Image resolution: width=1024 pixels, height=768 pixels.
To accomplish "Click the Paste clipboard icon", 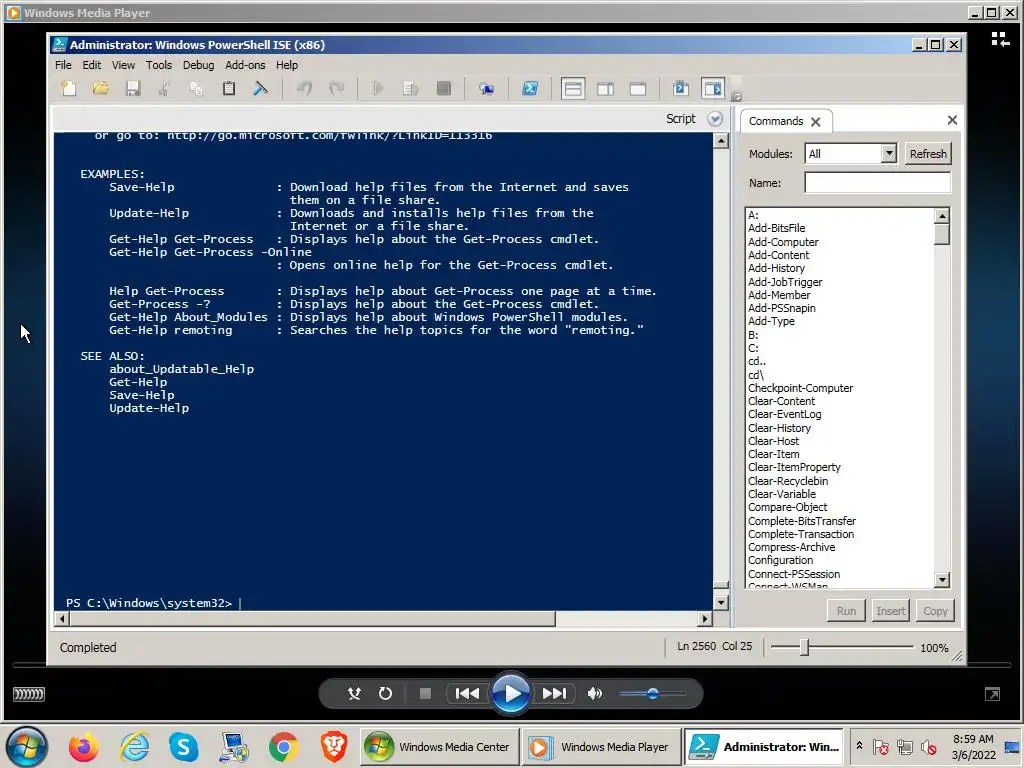I will [x=229, y=89].
